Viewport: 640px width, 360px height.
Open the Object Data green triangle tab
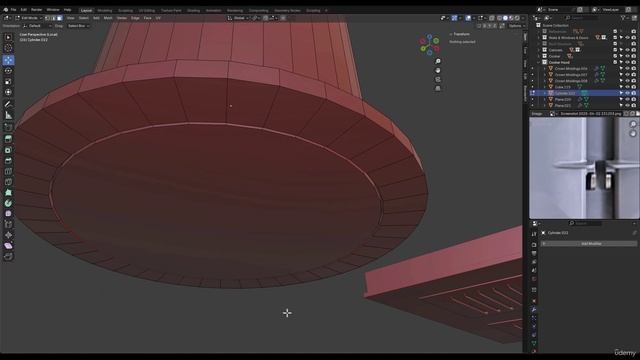(x=534, y=343)
